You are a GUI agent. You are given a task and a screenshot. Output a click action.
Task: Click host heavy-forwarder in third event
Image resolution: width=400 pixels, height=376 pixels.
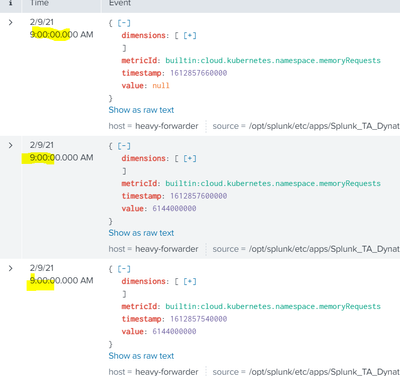167,372
